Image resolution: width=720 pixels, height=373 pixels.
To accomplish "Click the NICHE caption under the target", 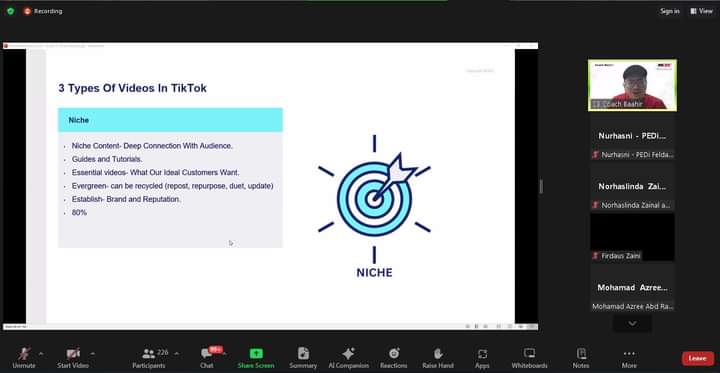I will tap(374, 273).
